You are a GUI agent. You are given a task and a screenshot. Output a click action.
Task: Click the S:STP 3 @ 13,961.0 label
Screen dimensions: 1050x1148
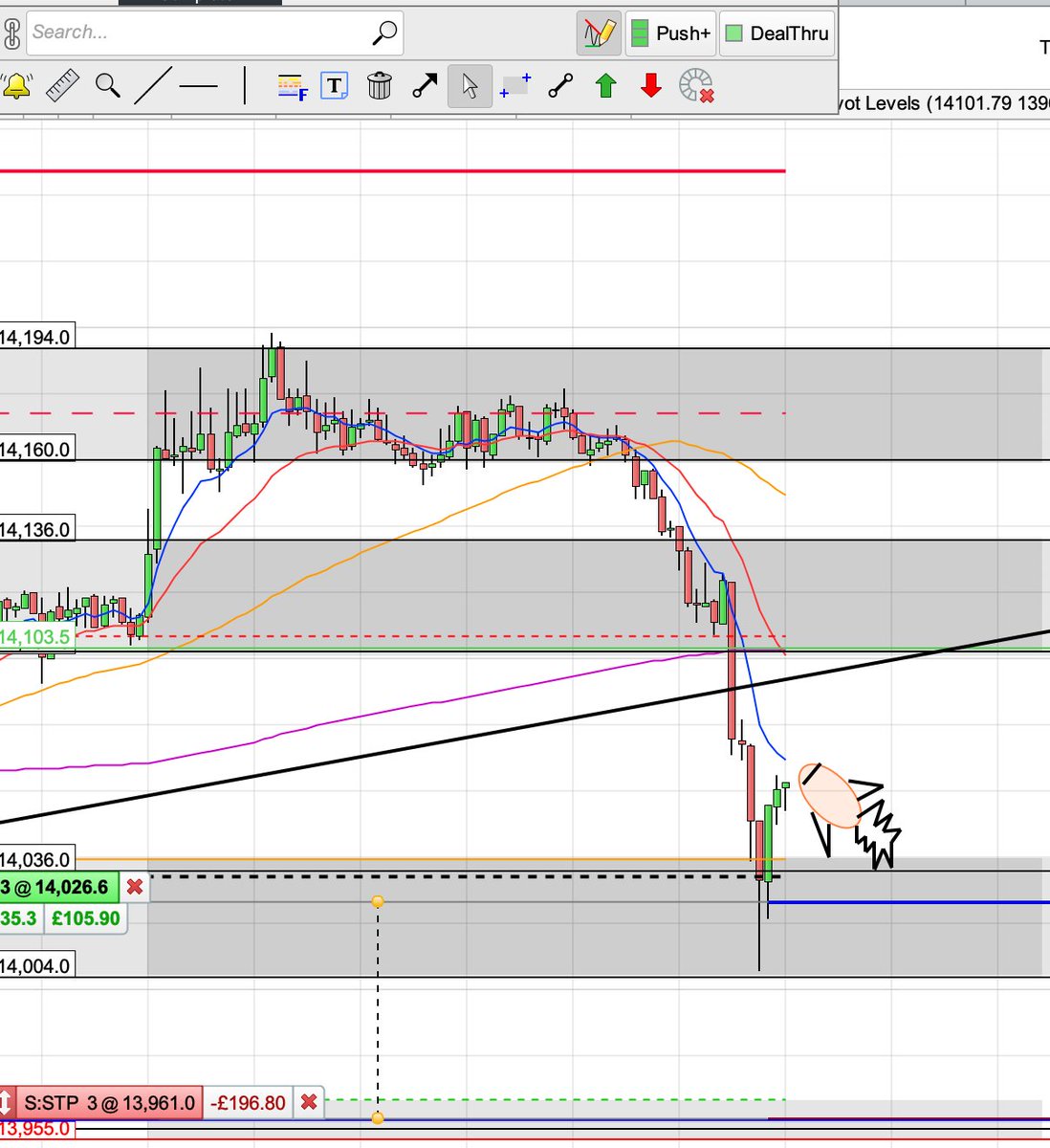pos(110,1103)
